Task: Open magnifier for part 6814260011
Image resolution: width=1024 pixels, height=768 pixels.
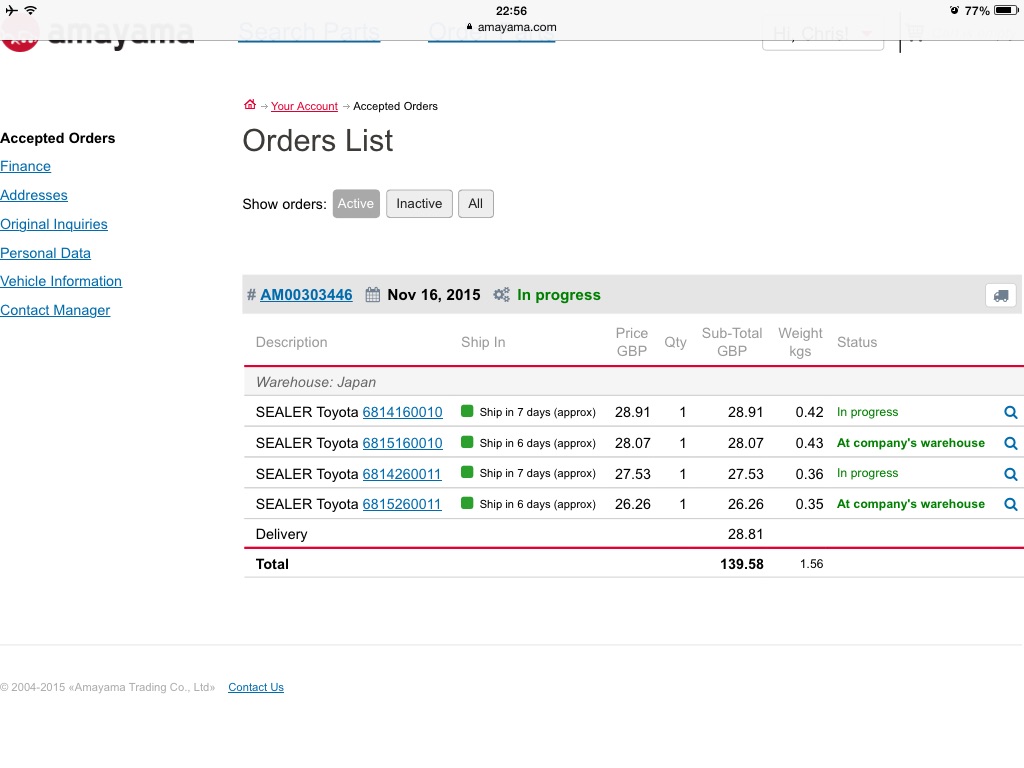Action: [1010, 474]
